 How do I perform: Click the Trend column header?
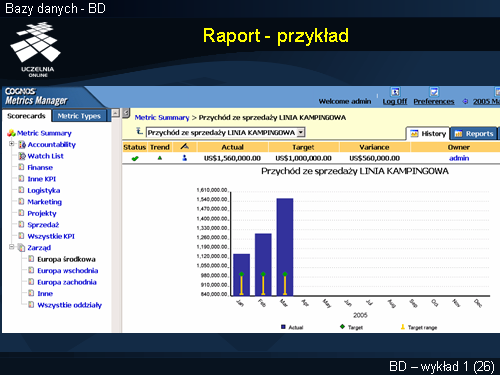(160, 147)
